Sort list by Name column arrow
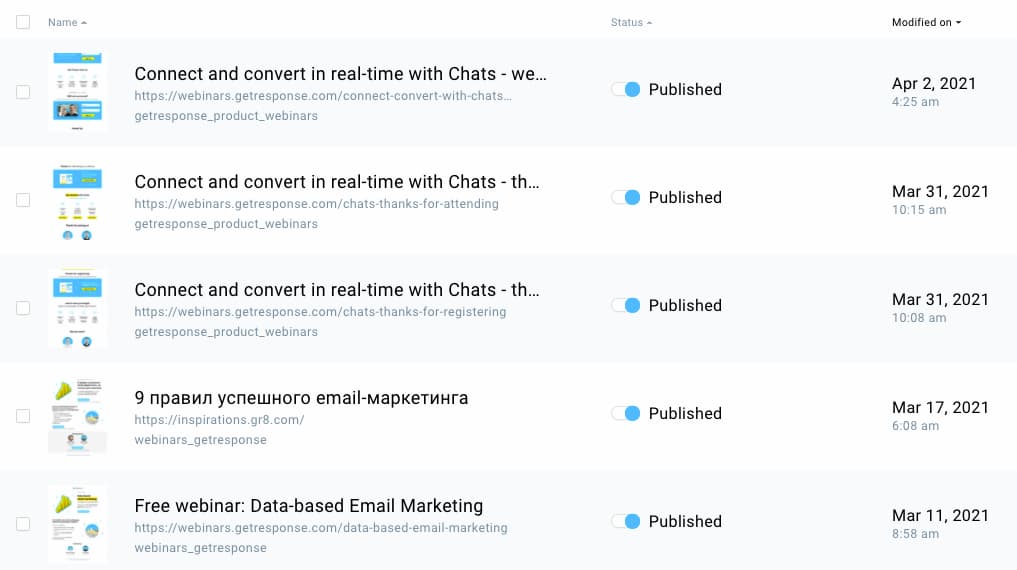The height and width of the screenshot is (570, 1017). pos(84,22)
